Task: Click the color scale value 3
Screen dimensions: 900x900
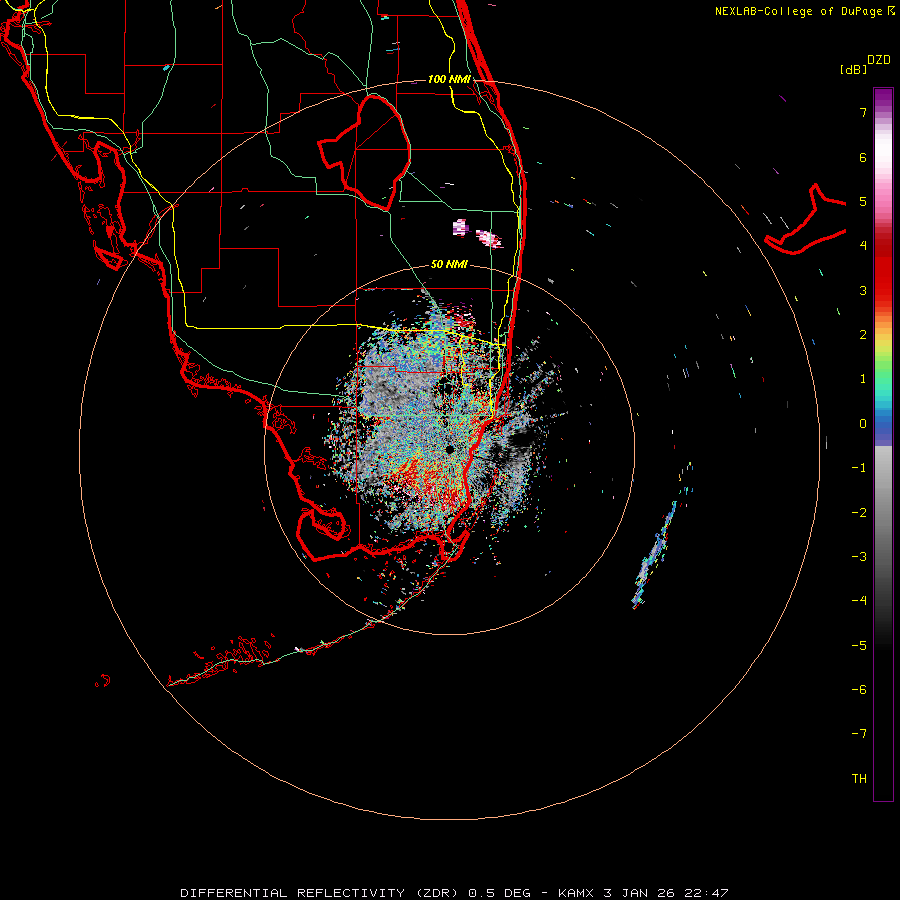Action: coord(863,290)
